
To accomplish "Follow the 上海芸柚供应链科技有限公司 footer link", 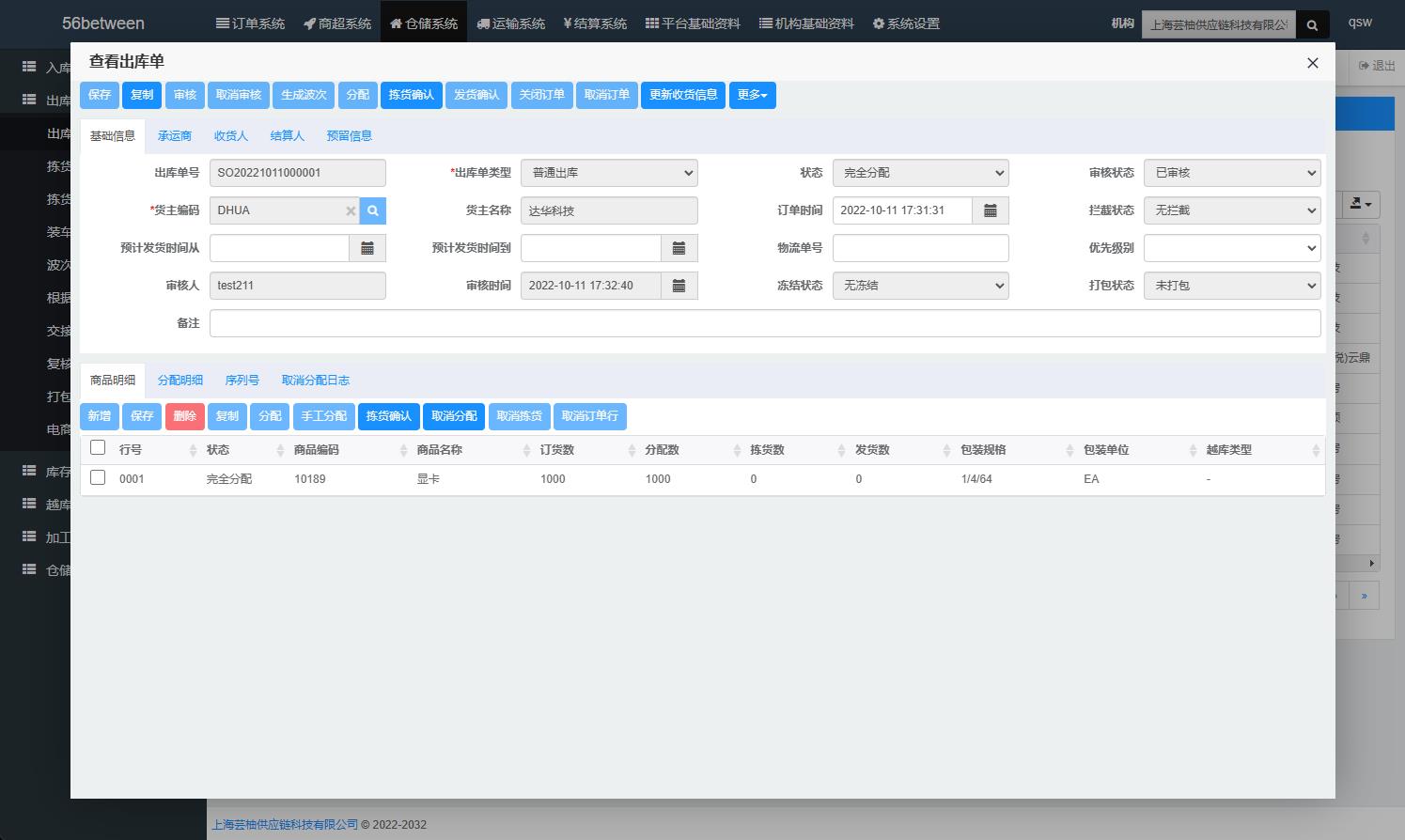I will (x=285, y=825).
